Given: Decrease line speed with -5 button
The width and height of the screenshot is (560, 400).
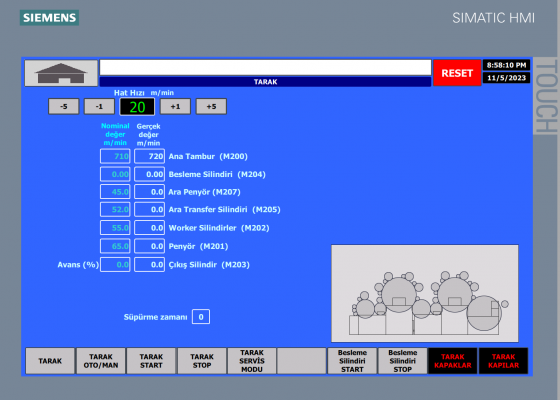Looking at the screenshot, I should click(x=64, y=106).
